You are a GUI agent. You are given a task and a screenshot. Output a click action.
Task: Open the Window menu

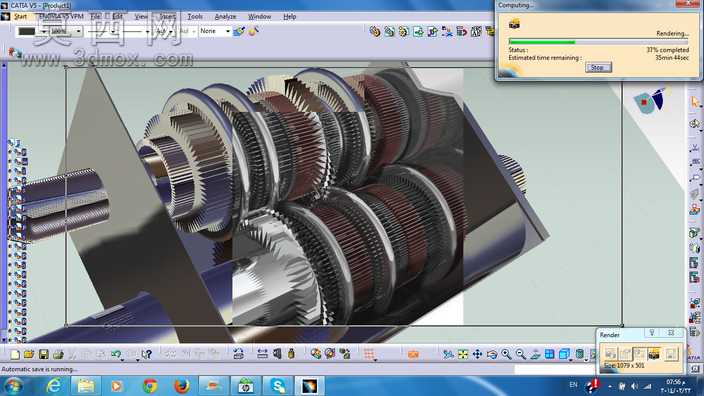click(x=260, y=16)
